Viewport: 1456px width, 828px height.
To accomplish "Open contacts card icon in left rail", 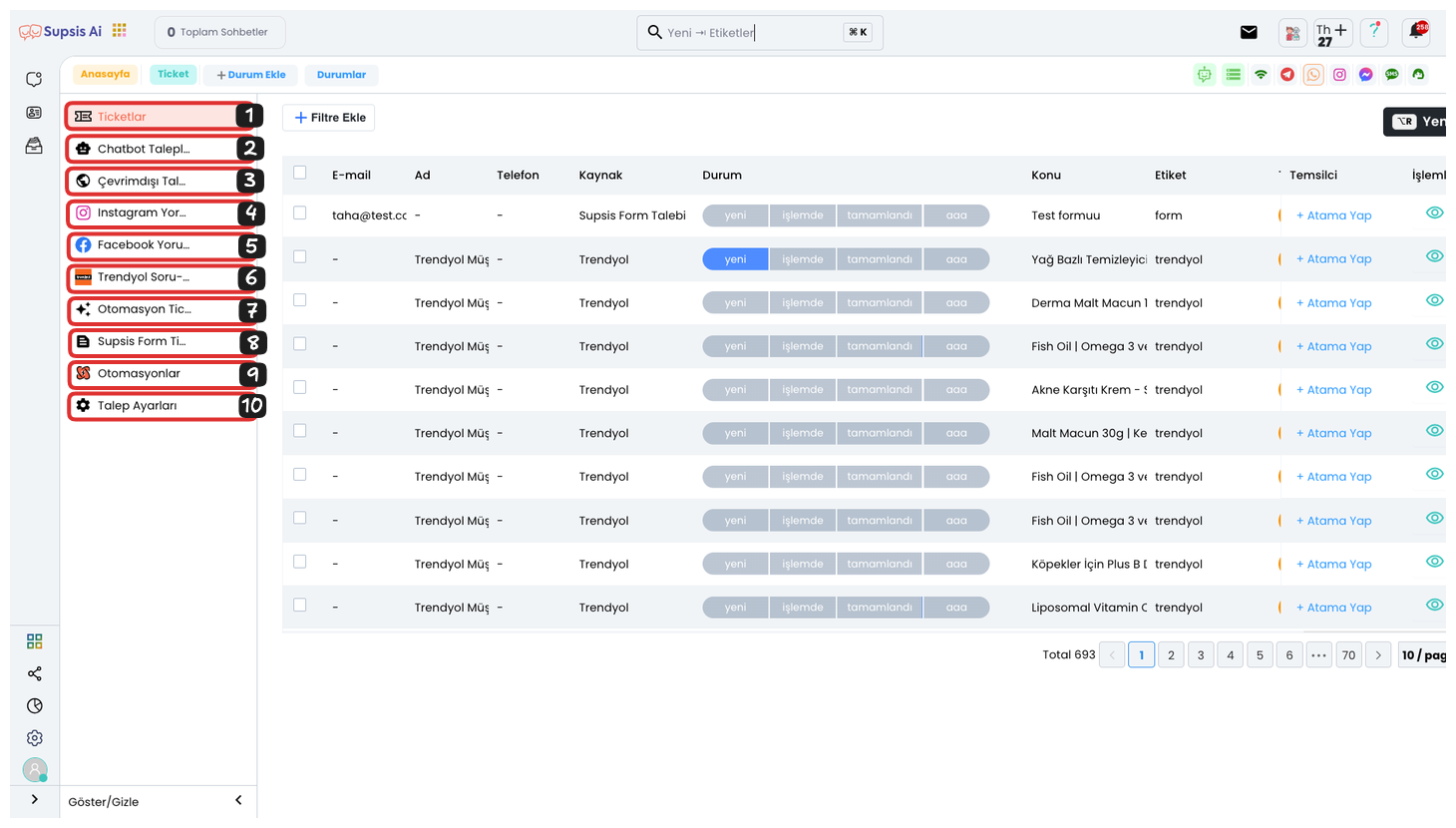I will click(34, 113).
